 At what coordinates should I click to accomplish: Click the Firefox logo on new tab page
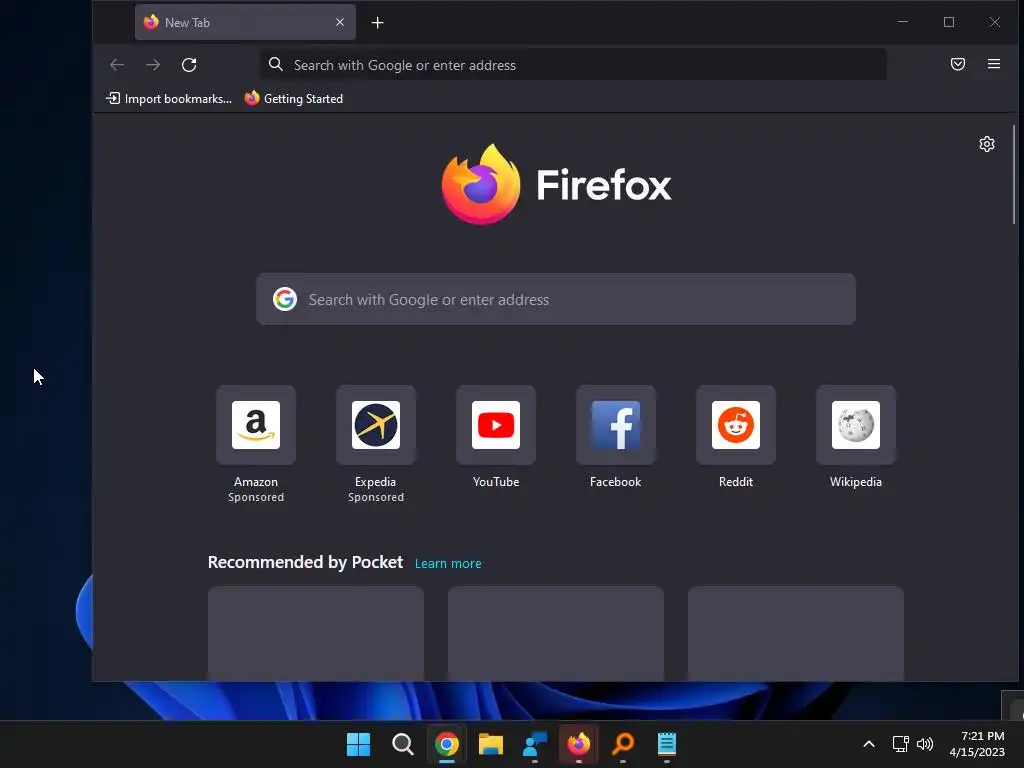pyautogui.click(x=556, y=185)
